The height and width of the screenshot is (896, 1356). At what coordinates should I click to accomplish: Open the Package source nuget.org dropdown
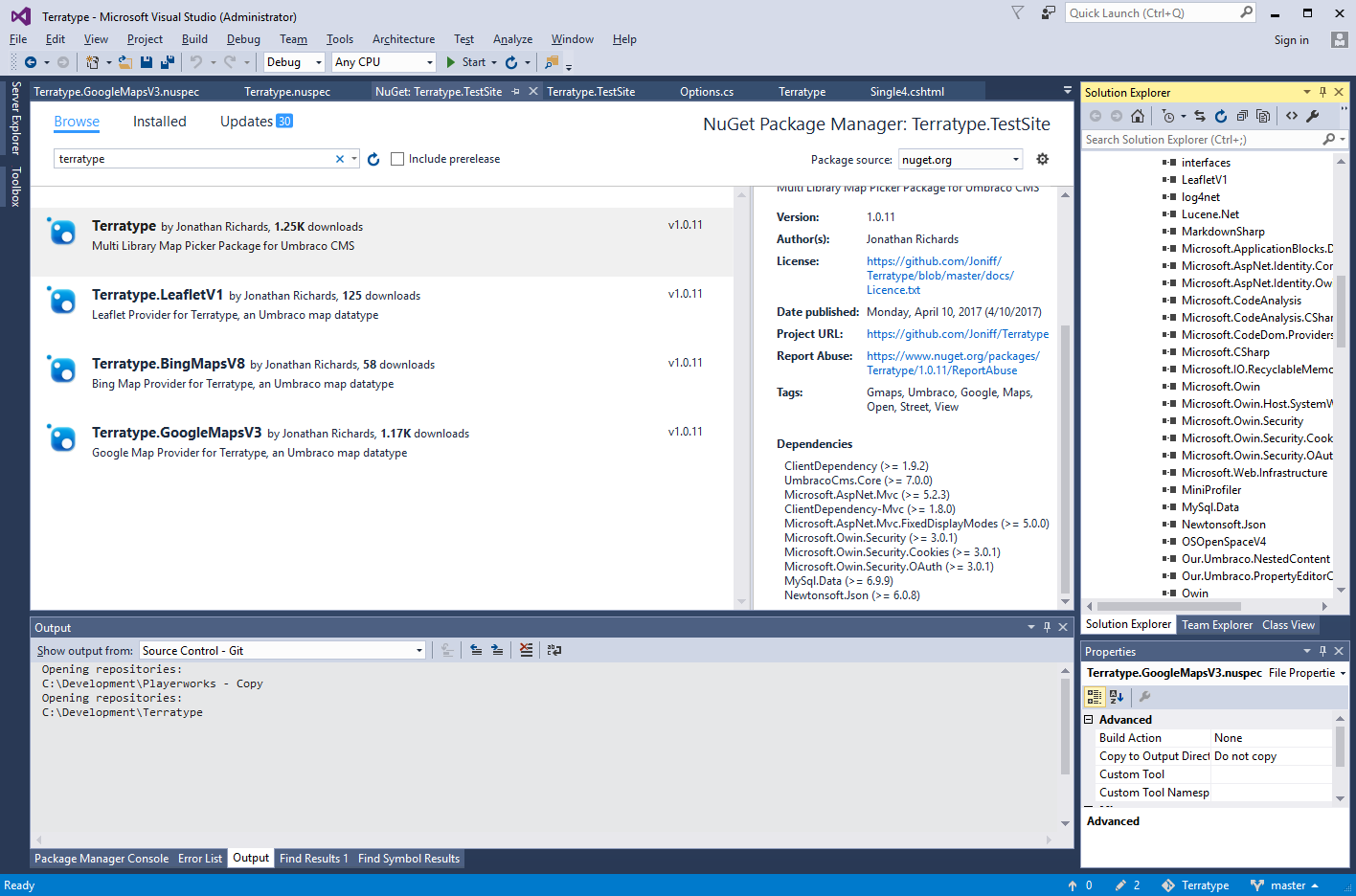(1016, 159)
